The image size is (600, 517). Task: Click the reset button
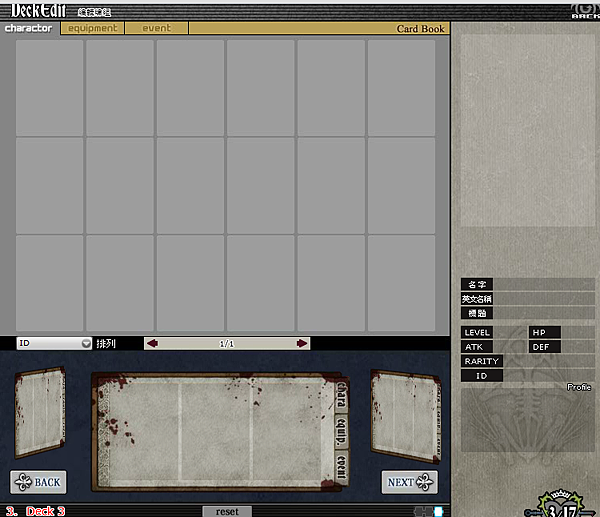tap(227, 511)
